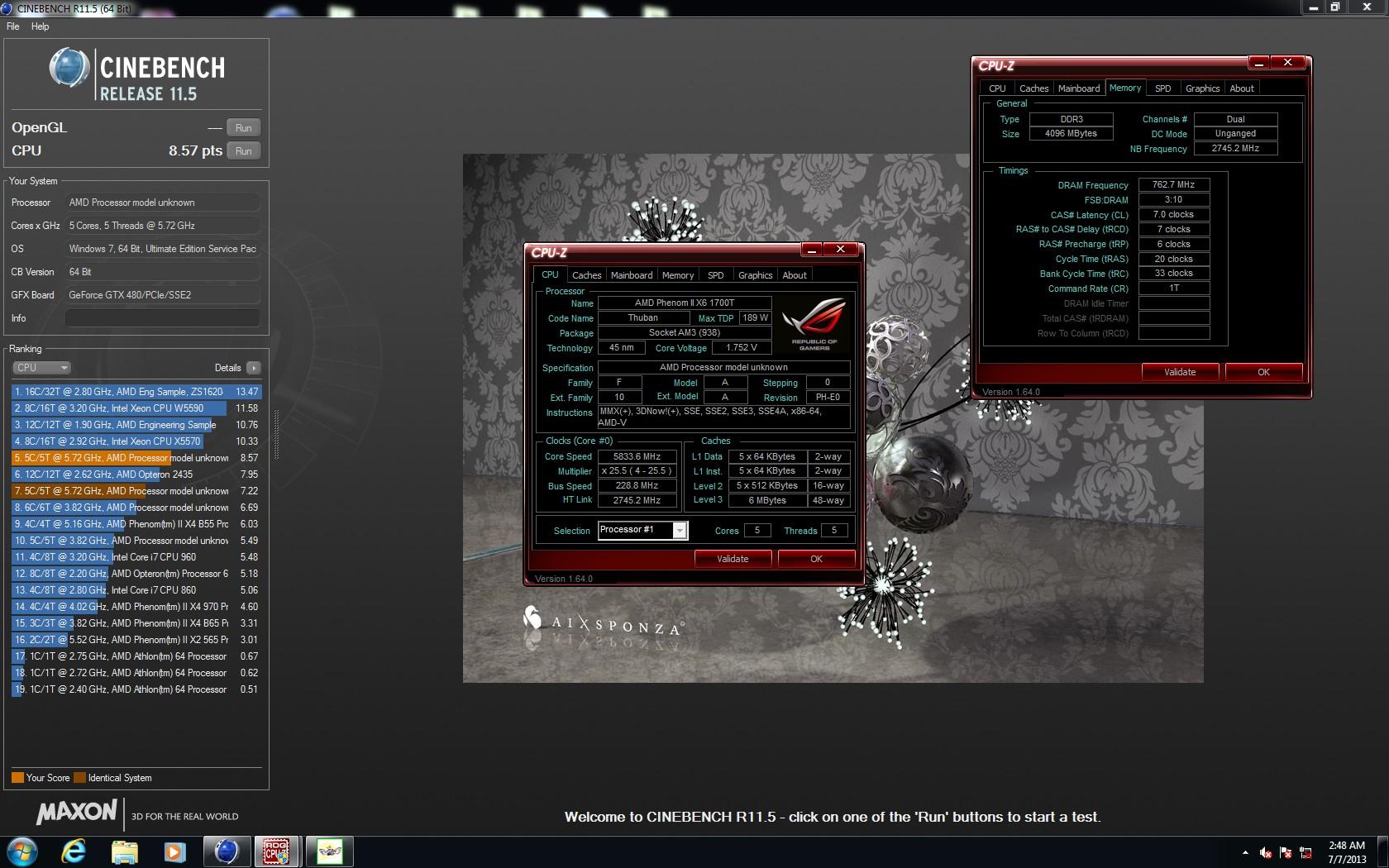Open About tab in front CPU-Z window
Viewport: 1389px width, 868px height.
[x=795, y=275]
